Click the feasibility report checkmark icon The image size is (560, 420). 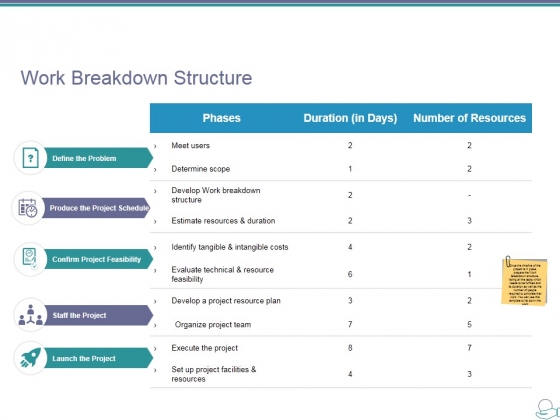click(30, 259)
